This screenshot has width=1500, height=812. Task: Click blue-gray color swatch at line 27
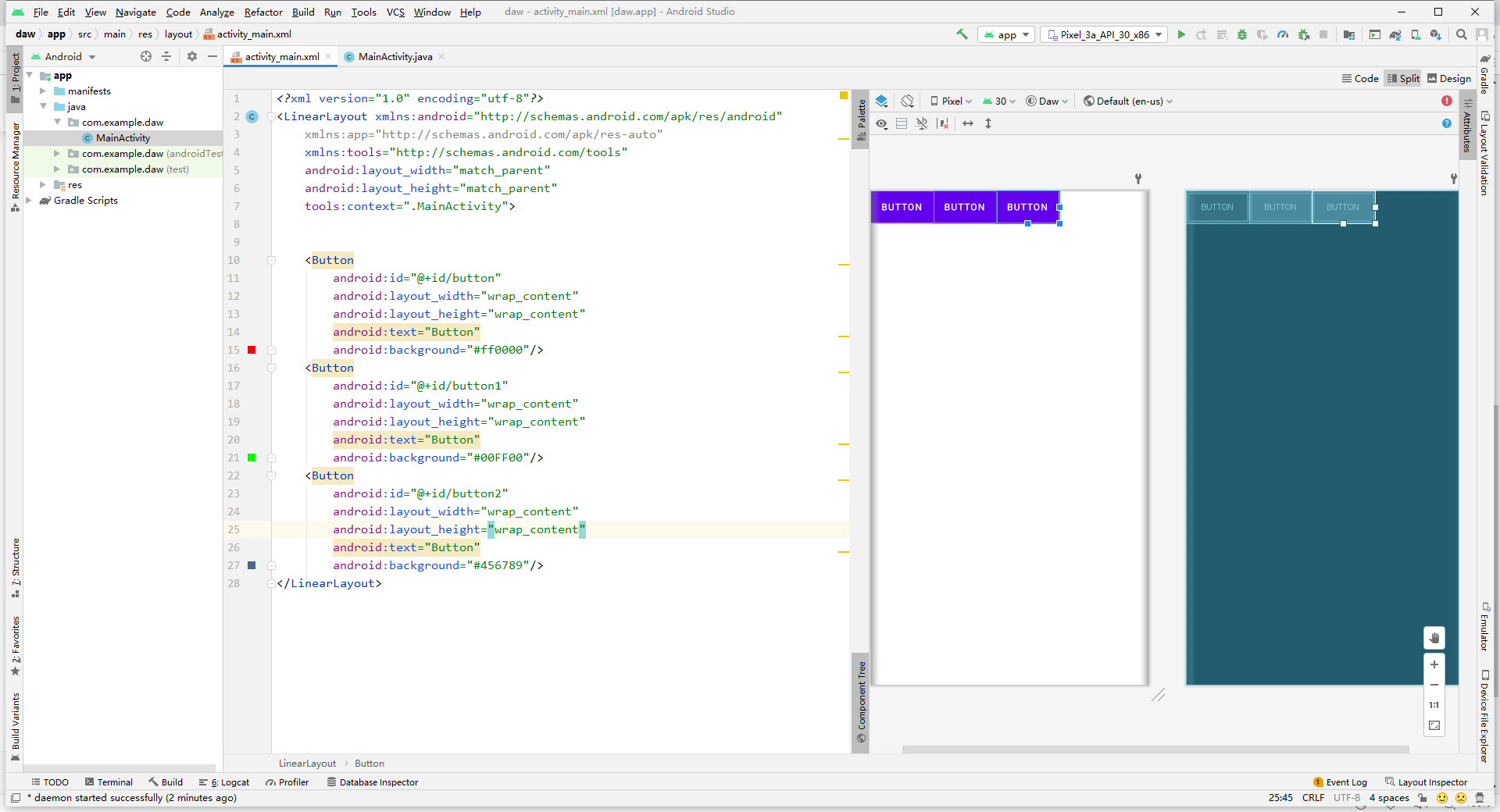point(252,565)
